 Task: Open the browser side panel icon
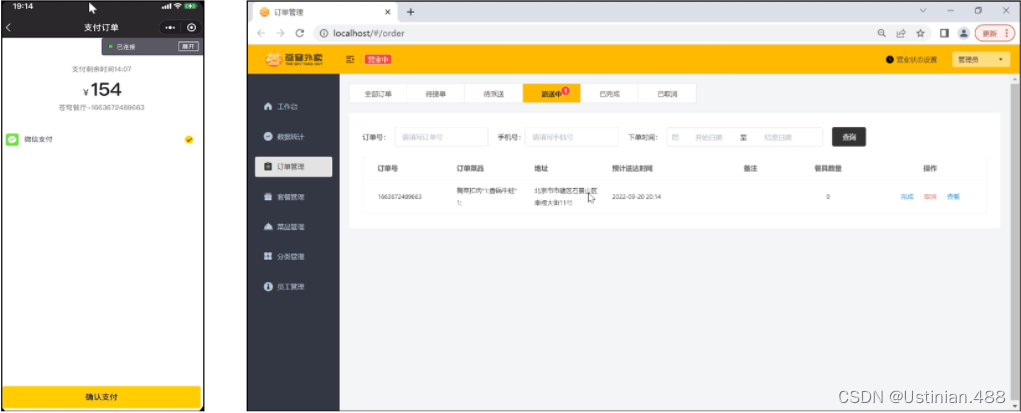[x=944, y=33]
